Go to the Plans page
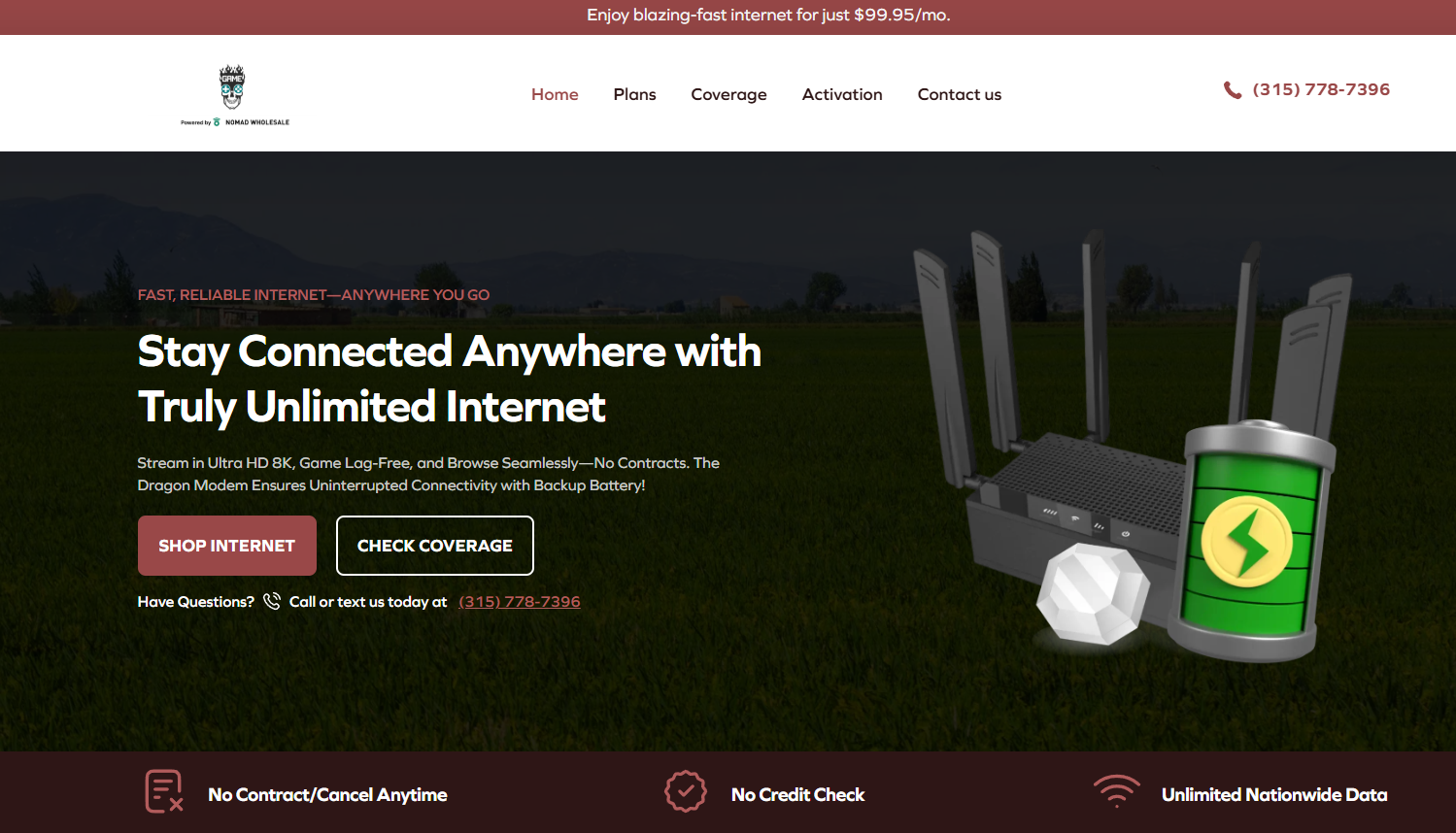 [x=634, y=94]
